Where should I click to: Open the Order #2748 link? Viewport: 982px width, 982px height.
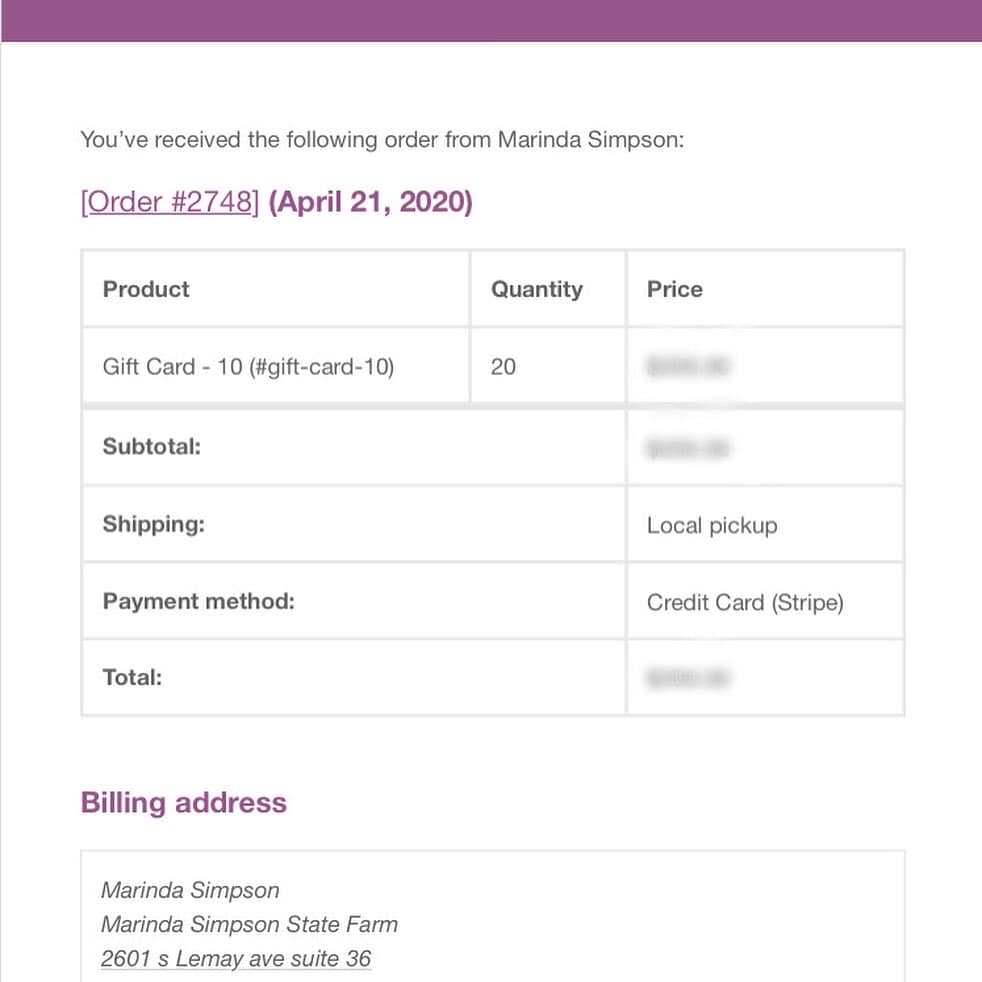pos(170,202)
